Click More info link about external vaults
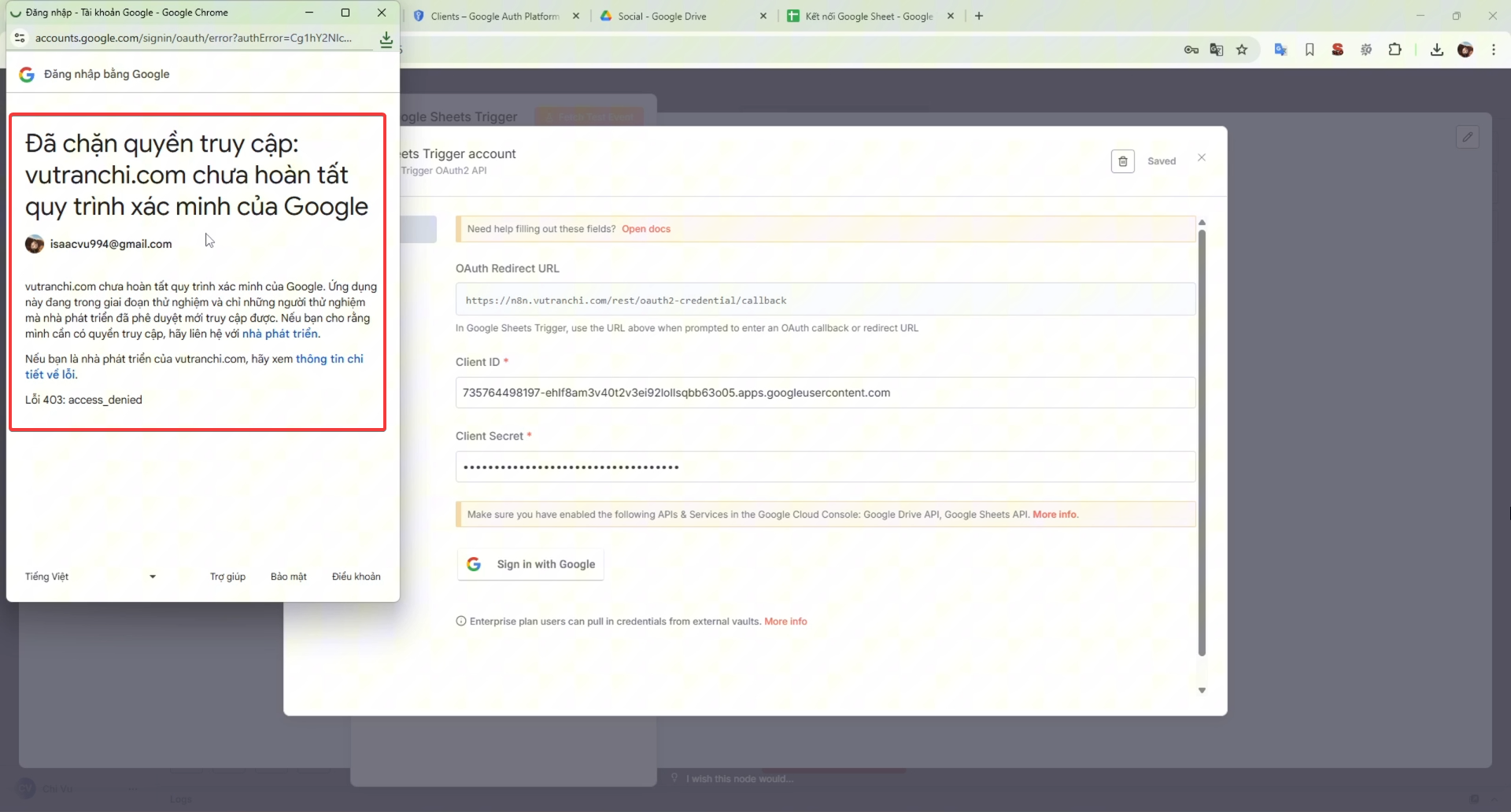 coord(785,622)
